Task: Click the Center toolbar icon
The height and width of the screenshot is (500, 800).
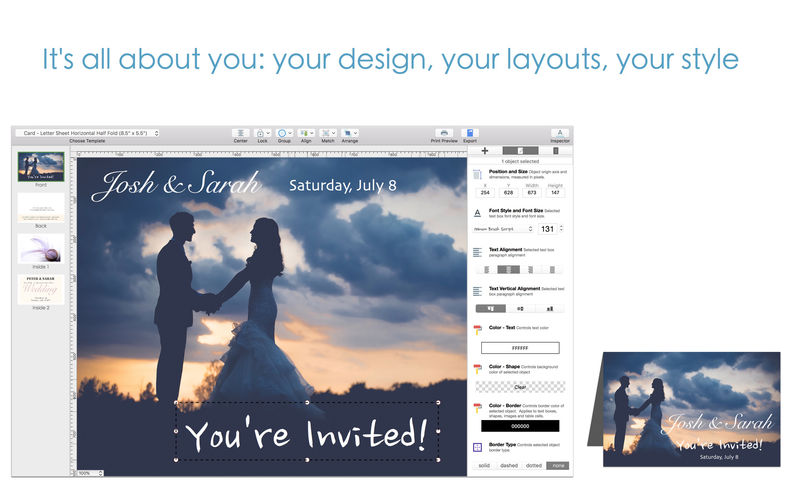Action: click(x=240, y=133)
